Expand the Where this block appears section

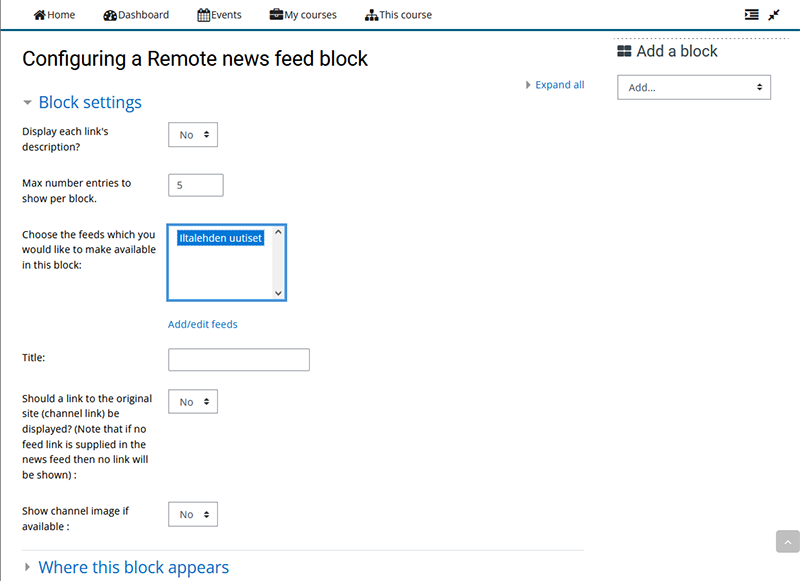coord(133,567)
